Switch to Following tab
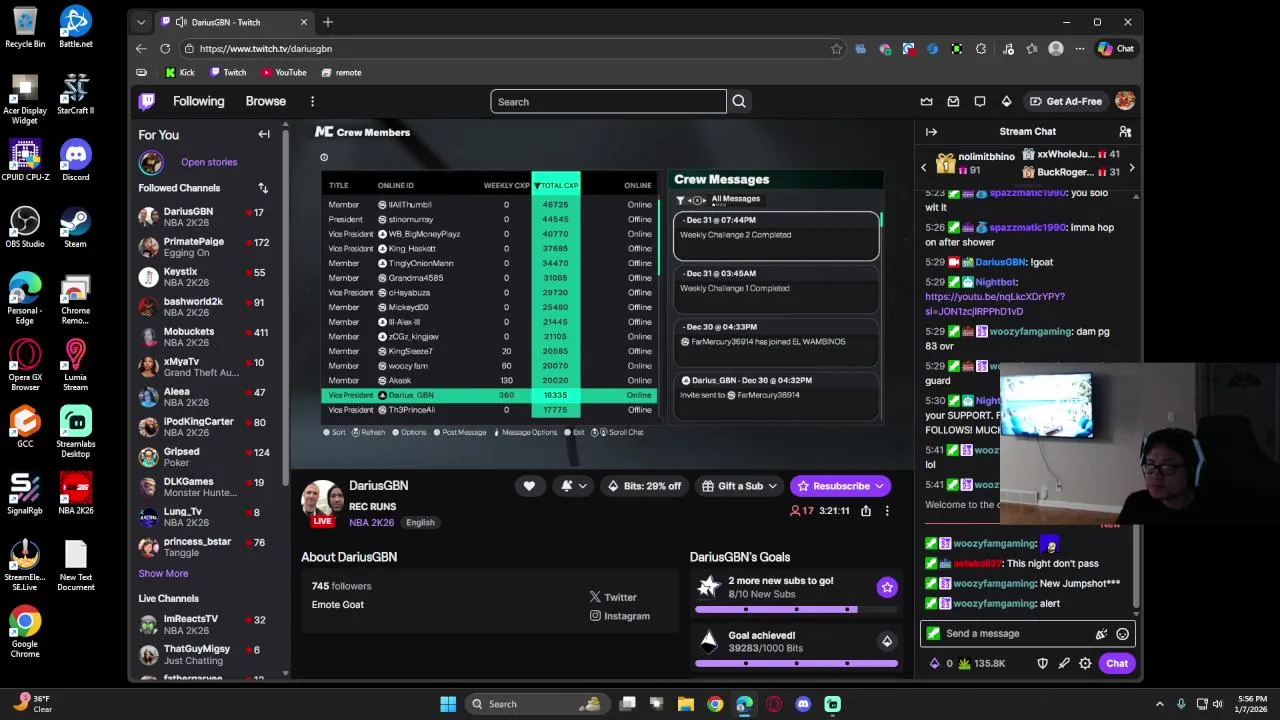The image size is (1280, 720). tap(198, 101)
